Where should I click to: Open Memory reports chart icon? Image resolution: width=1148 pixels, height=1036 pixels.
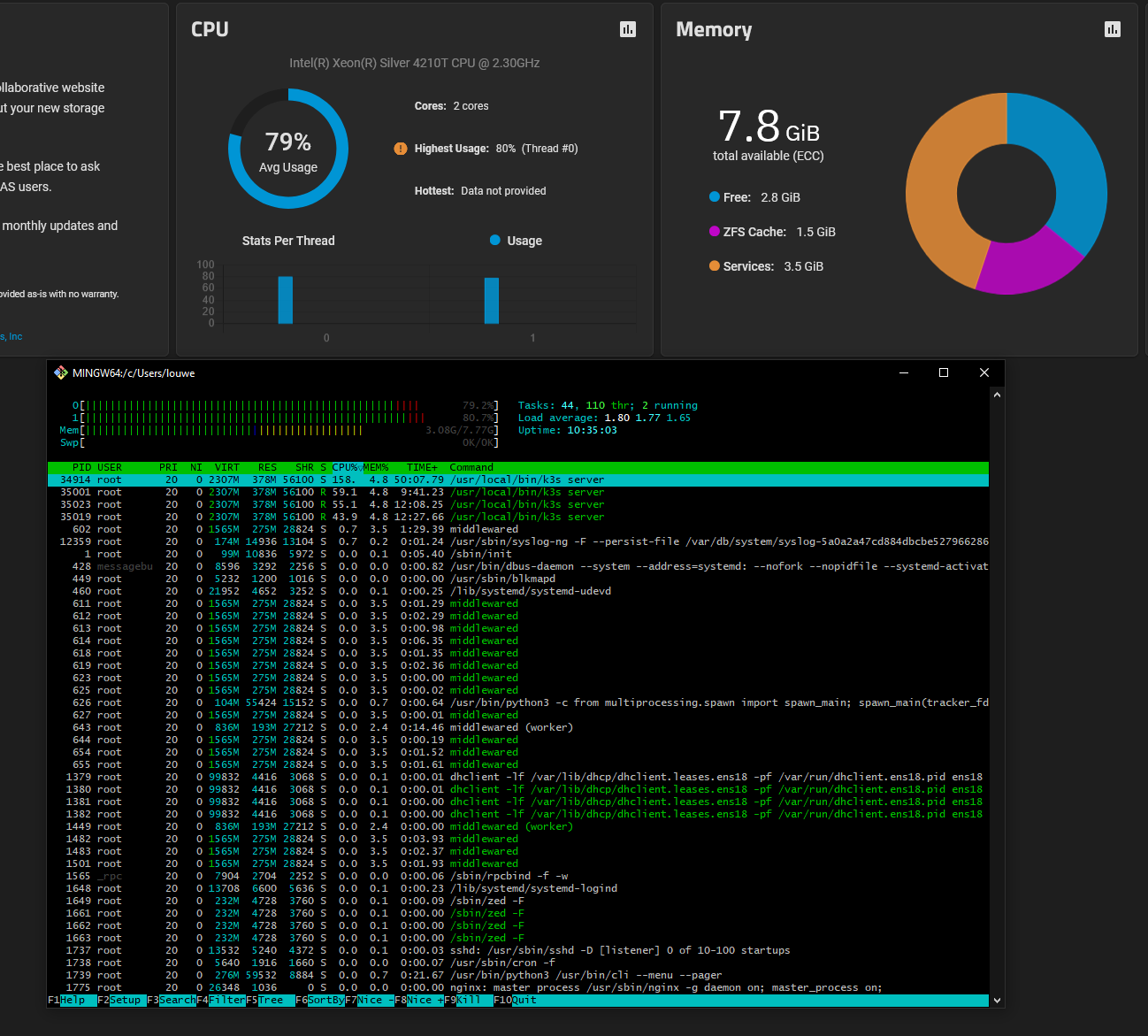[1113, 29]
